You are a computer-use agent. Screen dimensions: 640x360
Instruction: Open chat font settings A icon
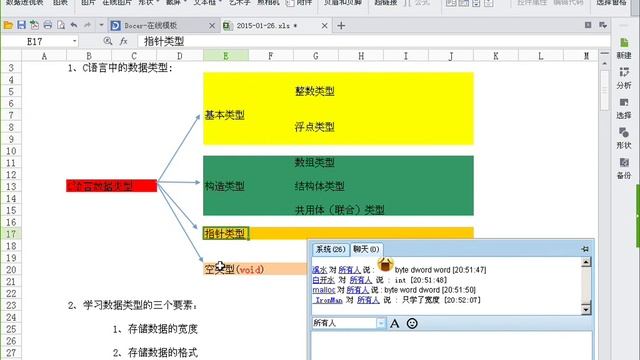point(394,324)
